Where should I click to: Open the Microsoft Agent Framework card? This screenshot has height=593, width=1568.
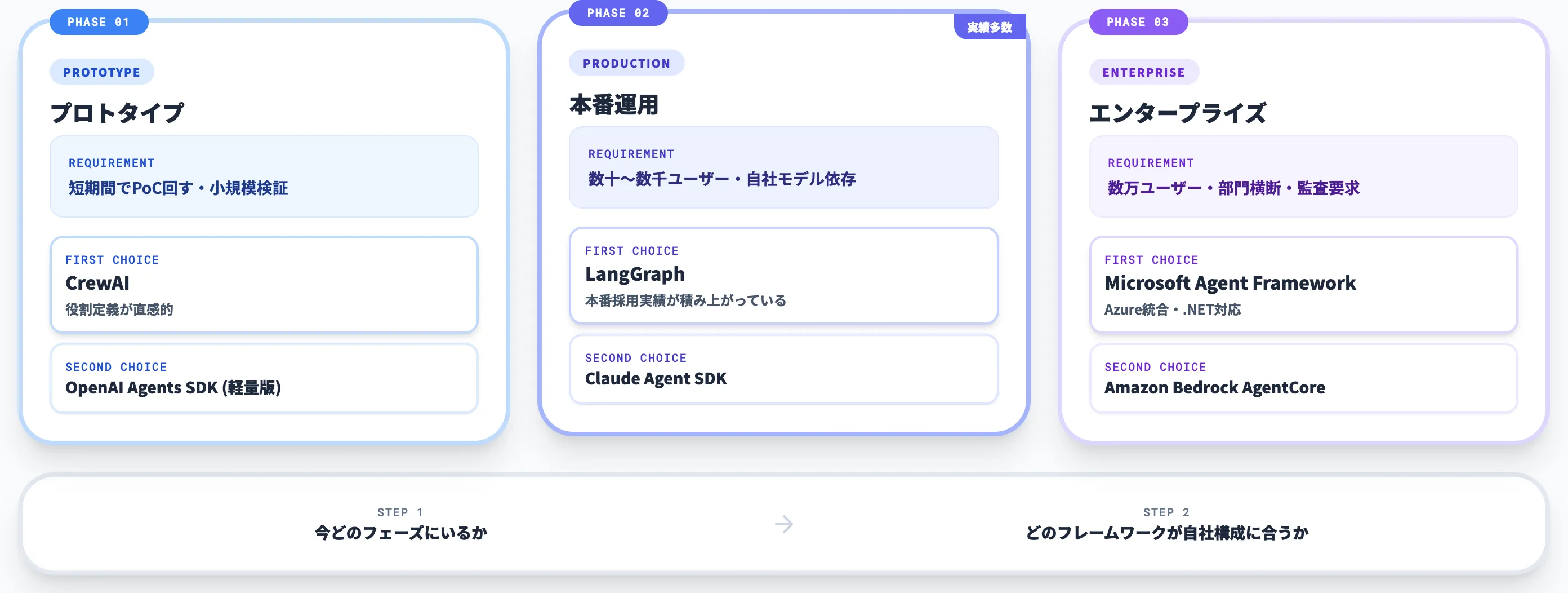1303,285
